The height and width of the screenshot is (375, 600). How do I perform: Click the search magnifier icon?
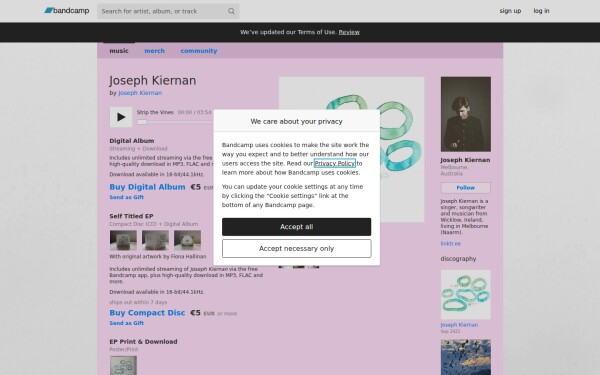click(x=231, y=11)
